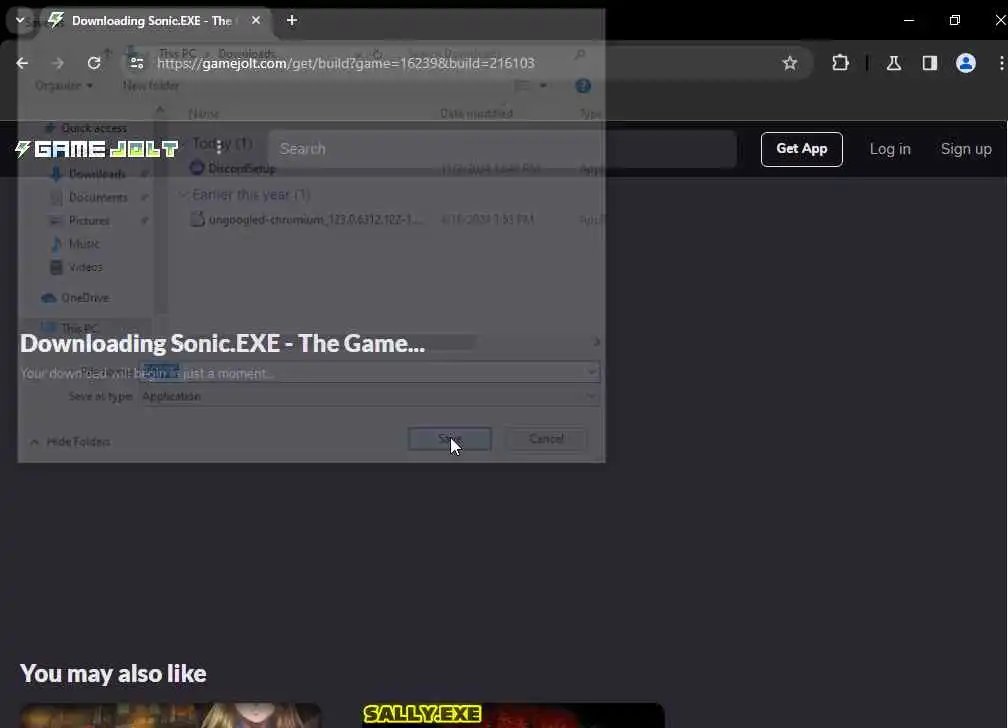Open the Game Jolt three-dot menu
This screenshot has height=728, width=1008.
point(219,147)
